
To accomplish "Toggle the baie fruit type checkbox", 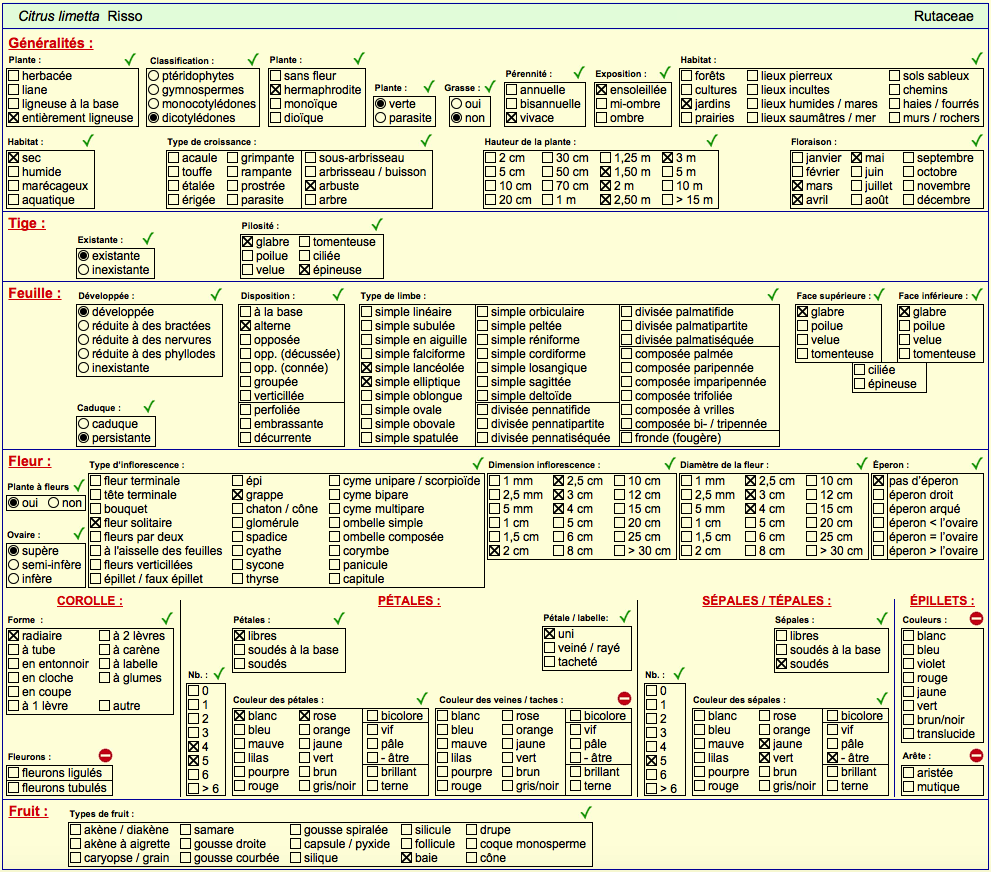I will coord(407,857).
